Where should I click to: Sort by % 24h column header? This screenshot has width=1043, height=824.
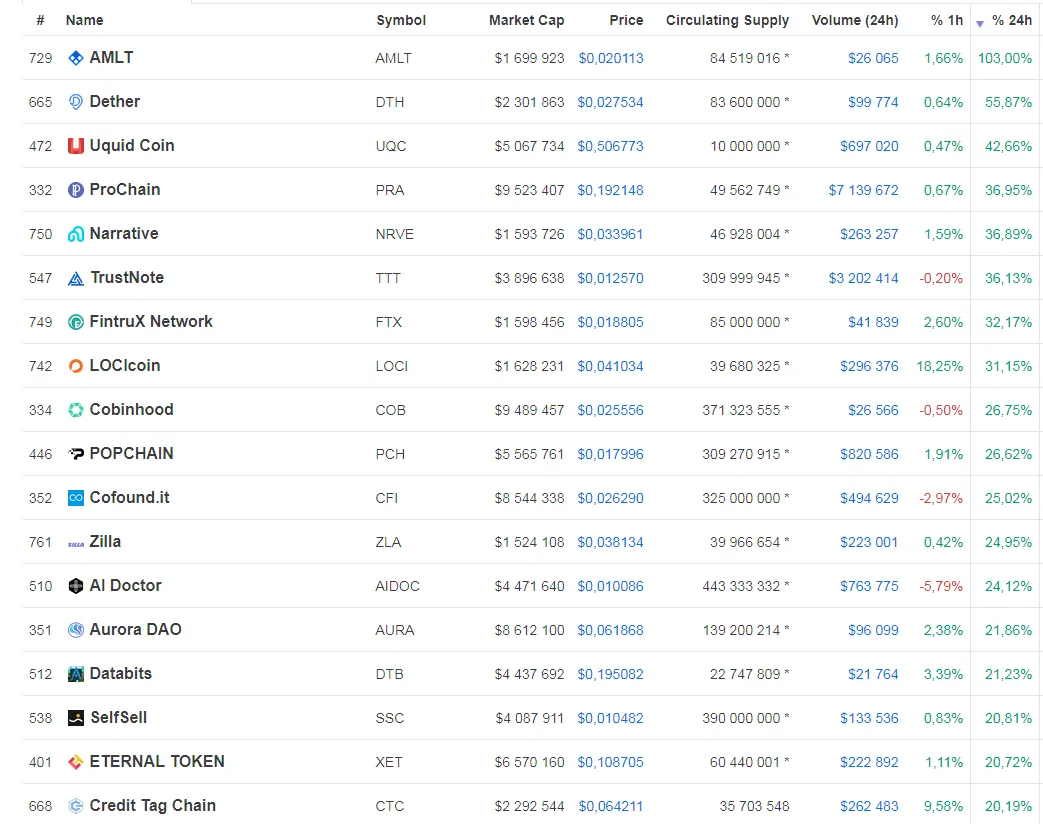point(1012,21)
